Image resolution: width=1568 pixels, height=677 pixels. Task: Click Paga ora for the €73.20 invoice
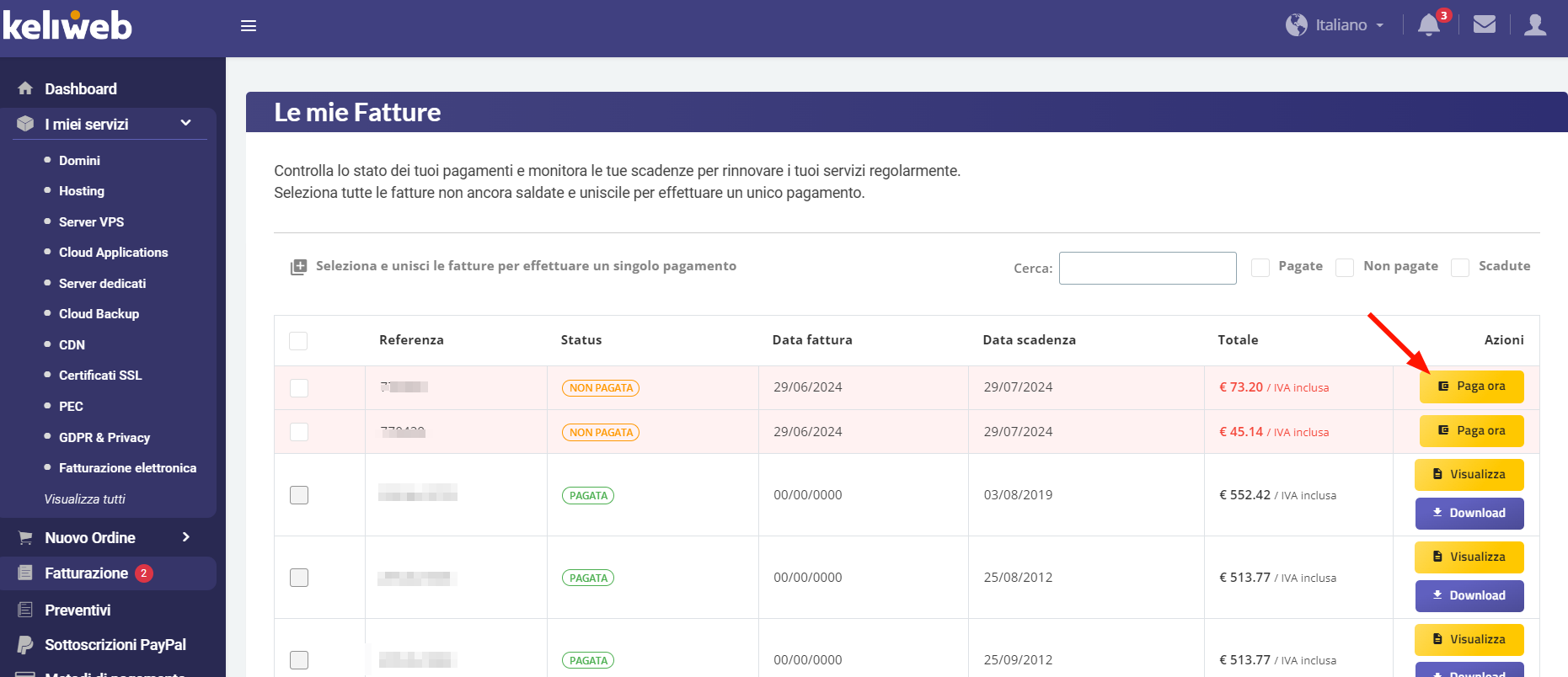click(1471, 386)
